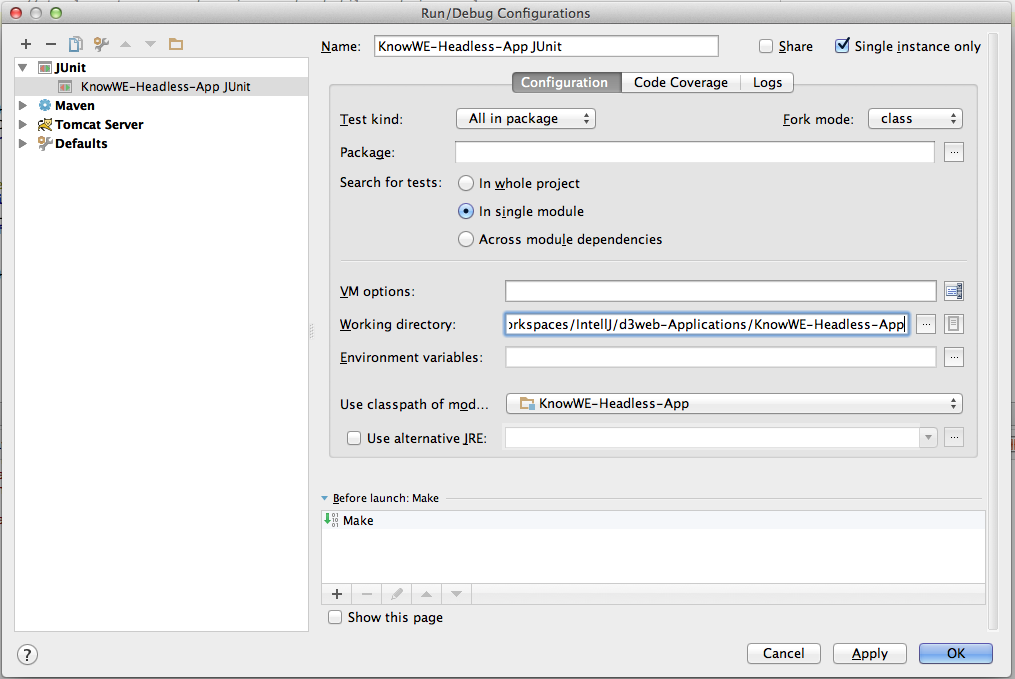This screenshot has width=1015, height=679.
Task: Add new configuration with plus icon
Action: [x=26, y=44]
